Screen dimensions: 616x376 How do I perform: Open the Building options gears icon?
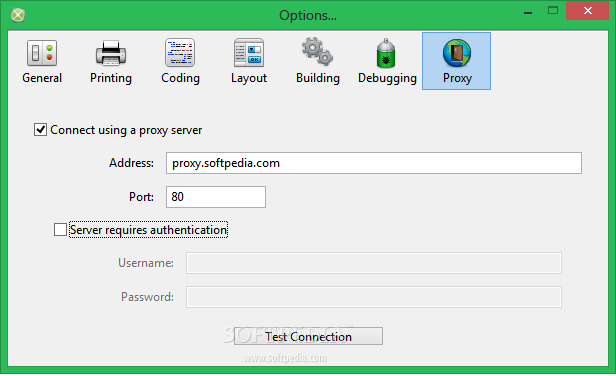tap(317, 51)
